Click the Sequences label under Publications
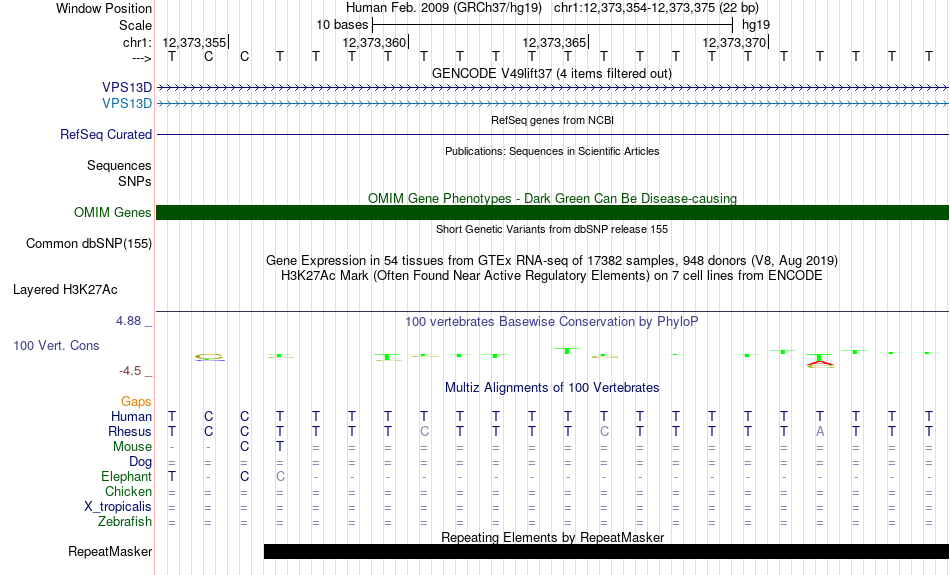Image resolution: width=950 pixels, height=575 pixels. pyautogui.click(x=119, y=165)
